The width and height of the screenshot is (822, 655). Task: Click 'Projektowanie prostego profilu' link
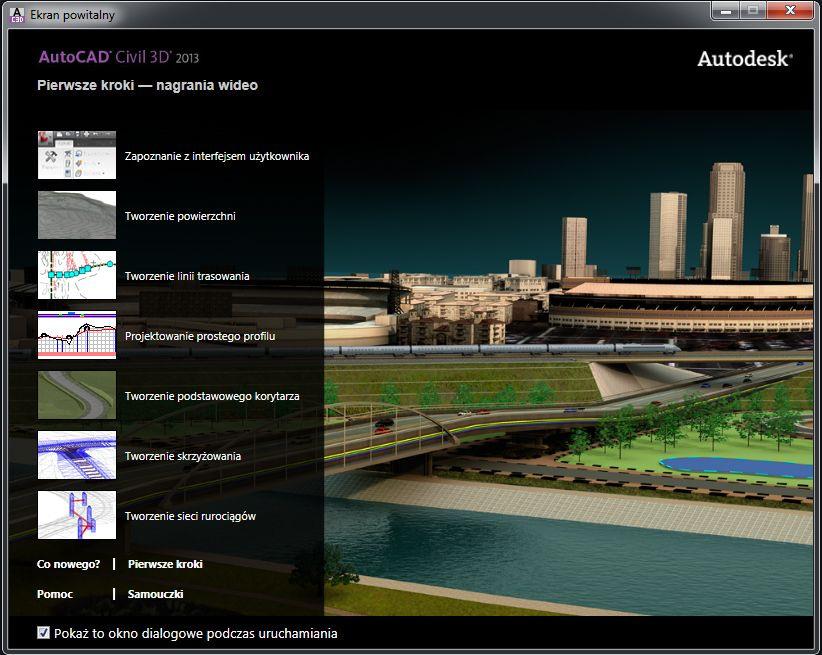(x=200, y=336)
